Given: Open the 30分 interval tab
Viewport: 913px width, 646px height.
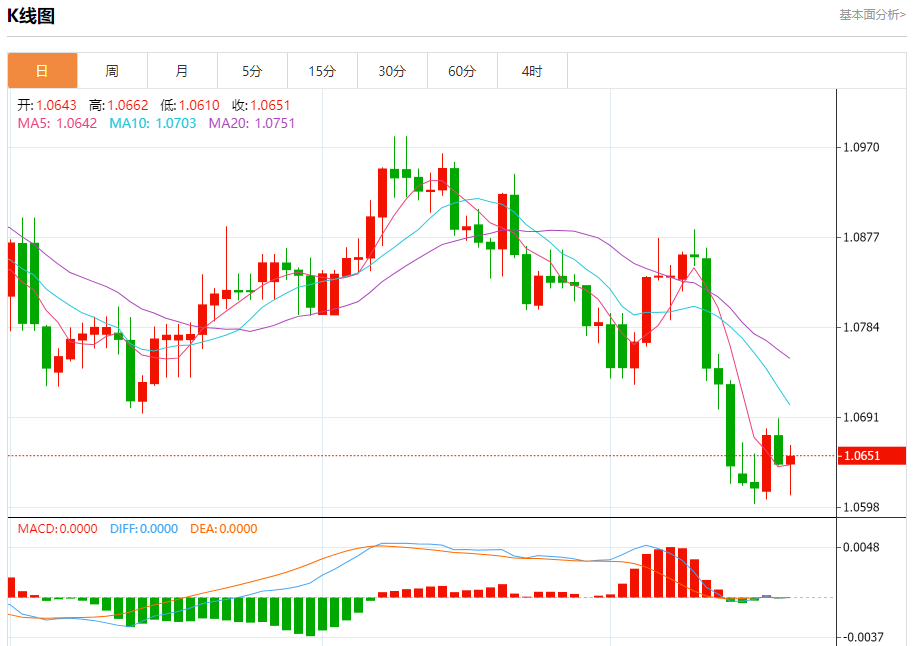Looking at the screenshot, I should (392, 71).
